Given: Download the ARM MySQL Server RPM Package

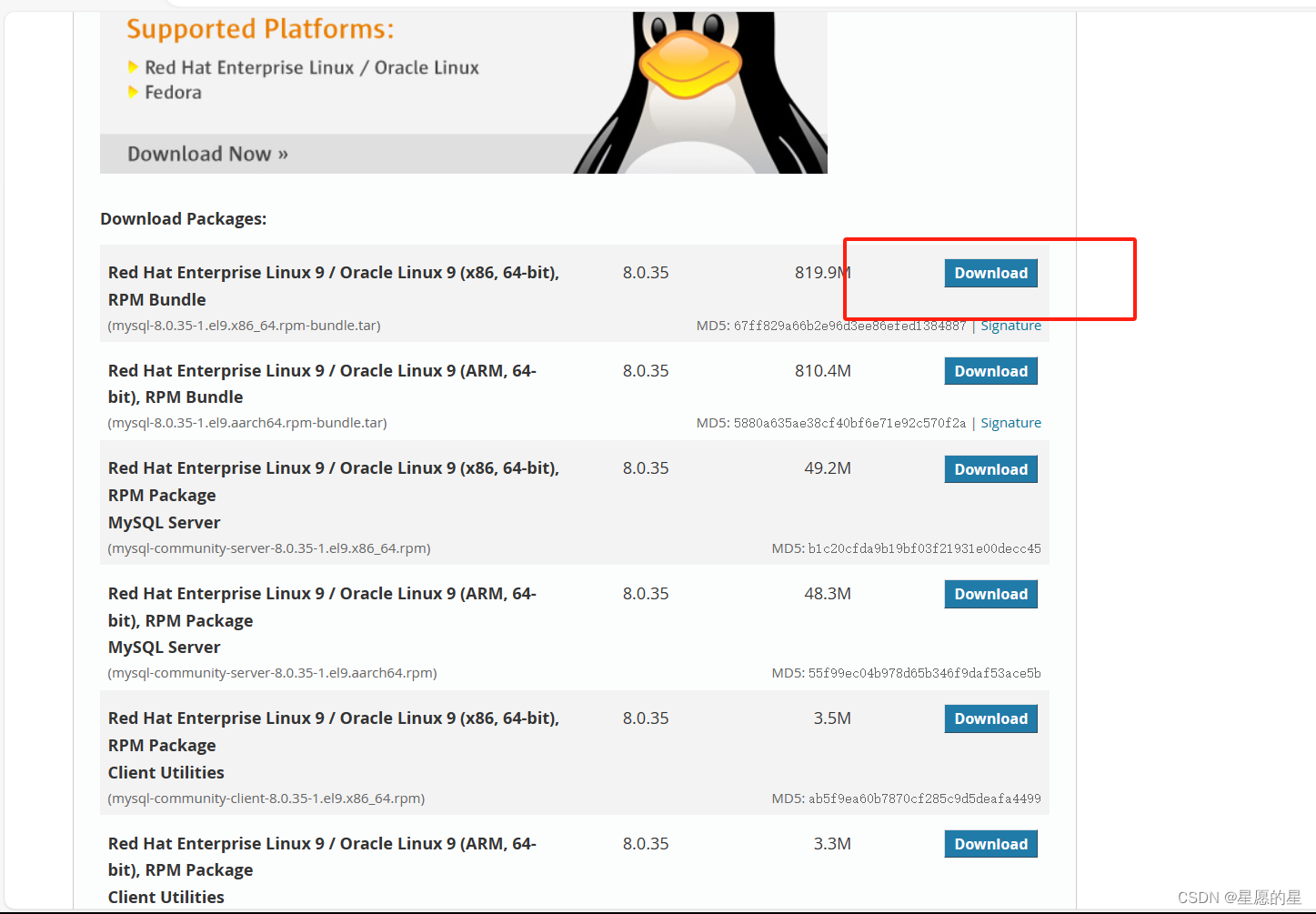Looking at the screenshot, I should 990,594.
